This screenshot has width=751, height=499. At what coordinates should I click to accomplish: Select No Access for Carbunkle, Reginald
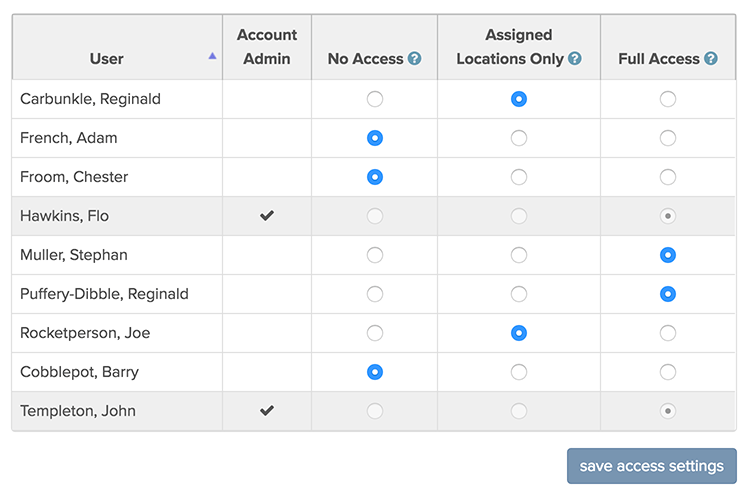[375, 99]
